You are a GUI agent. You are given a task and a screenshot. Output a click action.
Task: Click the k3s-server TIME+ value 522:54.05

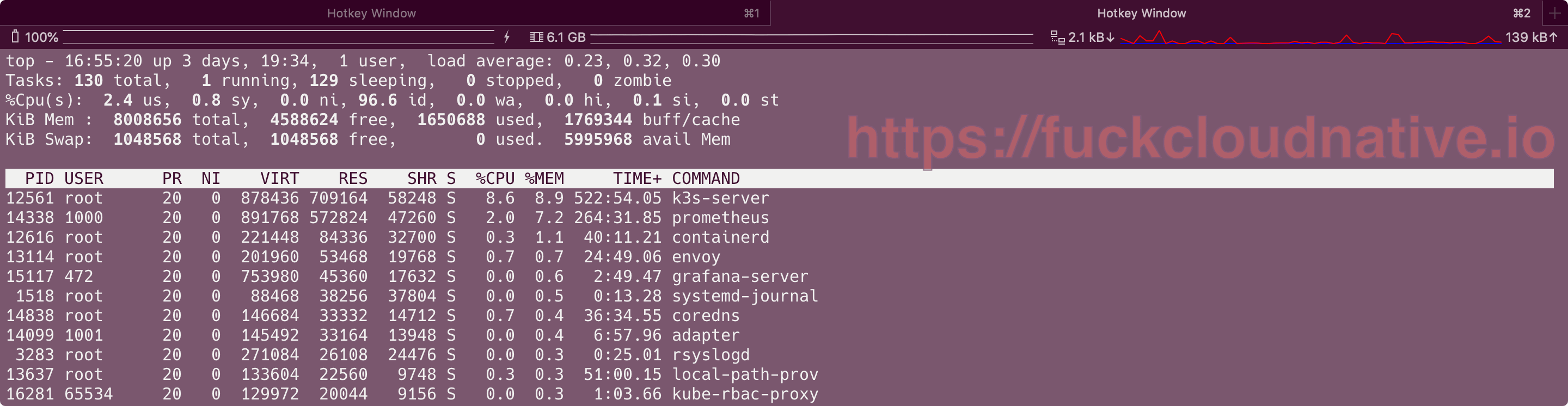click(617, 198)
